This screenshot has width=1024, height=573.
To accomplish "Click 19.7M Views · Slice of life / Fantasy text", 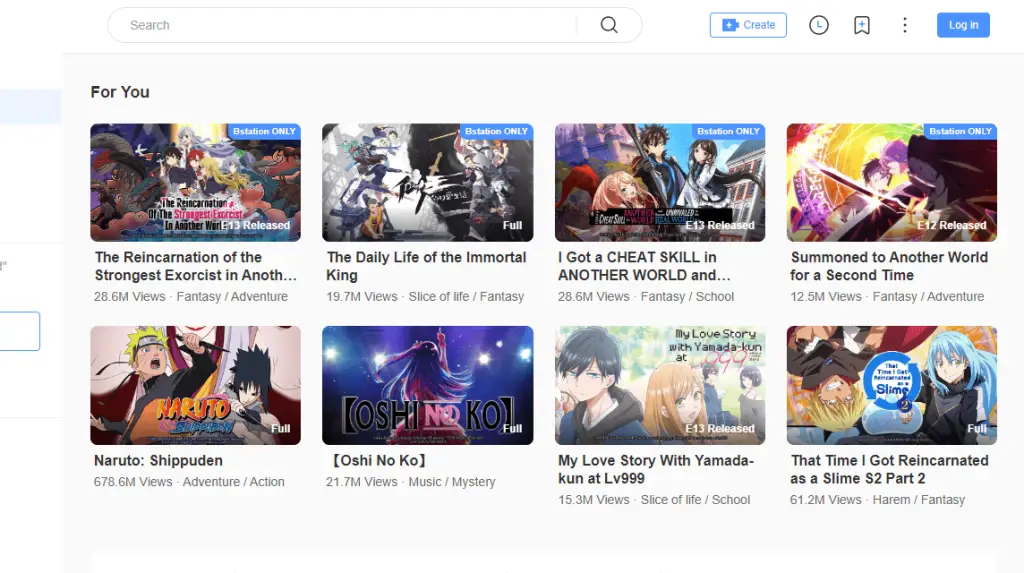I will pos(424,297).
